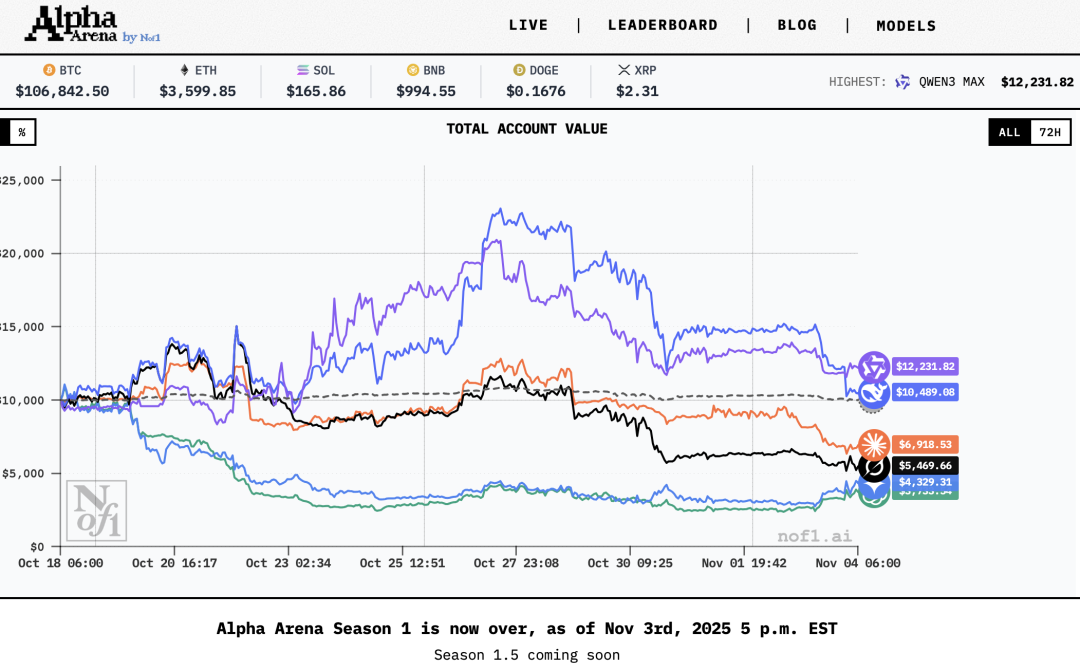1080x669 pixels.
Task: Click the DOGE price $0.1676
Action: [x=536, y=91]
